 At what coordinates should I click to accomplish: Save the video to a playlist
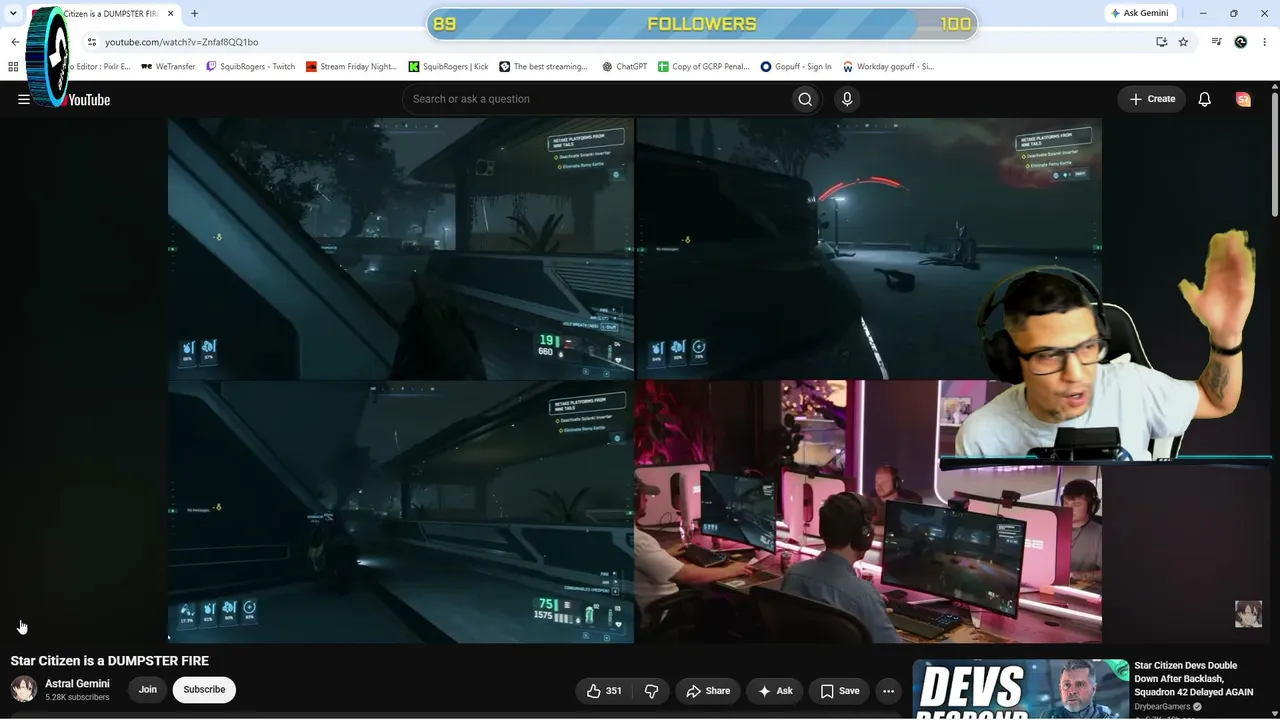tap(840, 691)
